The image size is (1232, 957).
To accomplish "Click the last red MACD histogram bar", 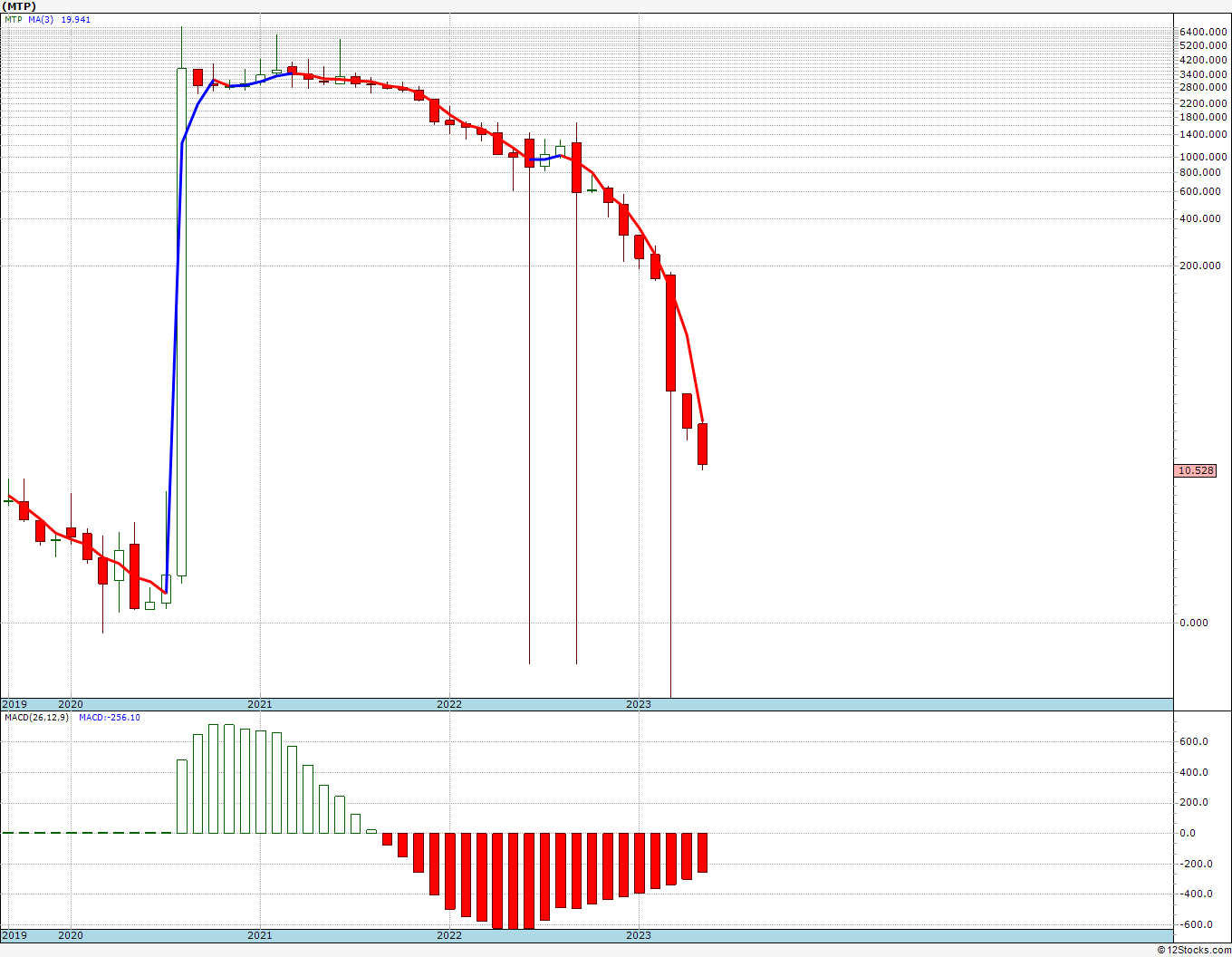I will tap(702, 853).
